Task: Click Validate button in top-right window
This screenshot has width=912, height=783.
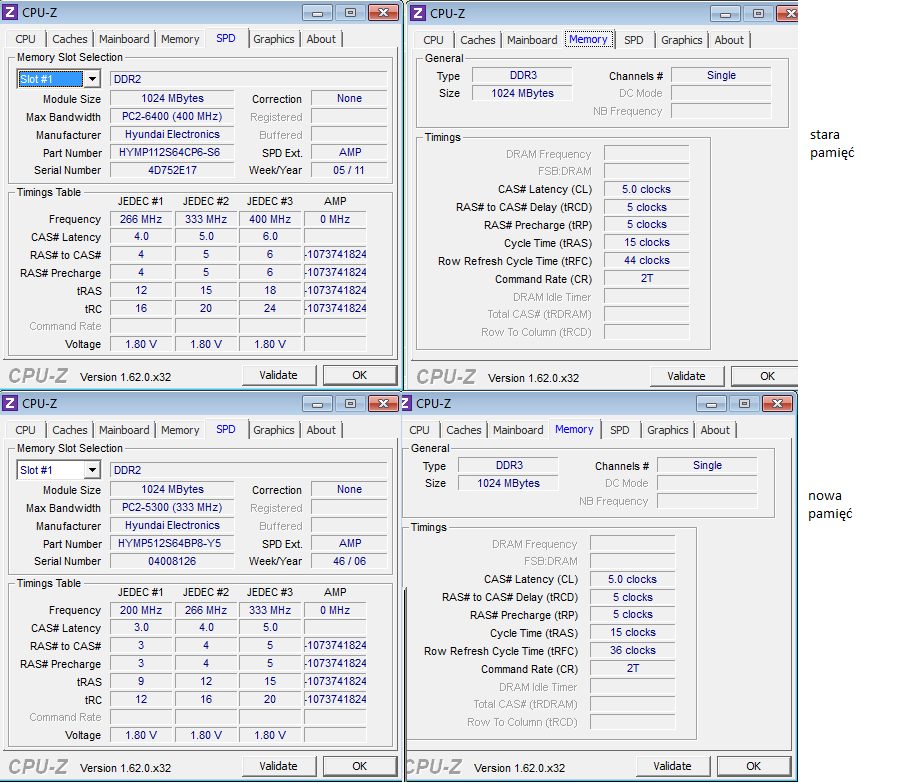Action: point(686,376)
